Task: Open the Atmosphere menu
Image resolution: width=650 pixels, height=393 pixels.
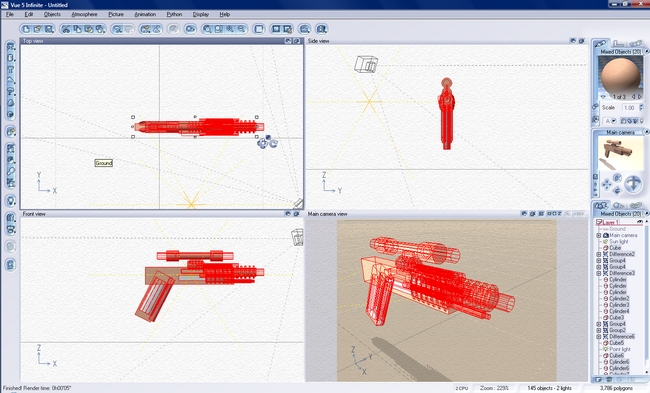Action: 84,14
